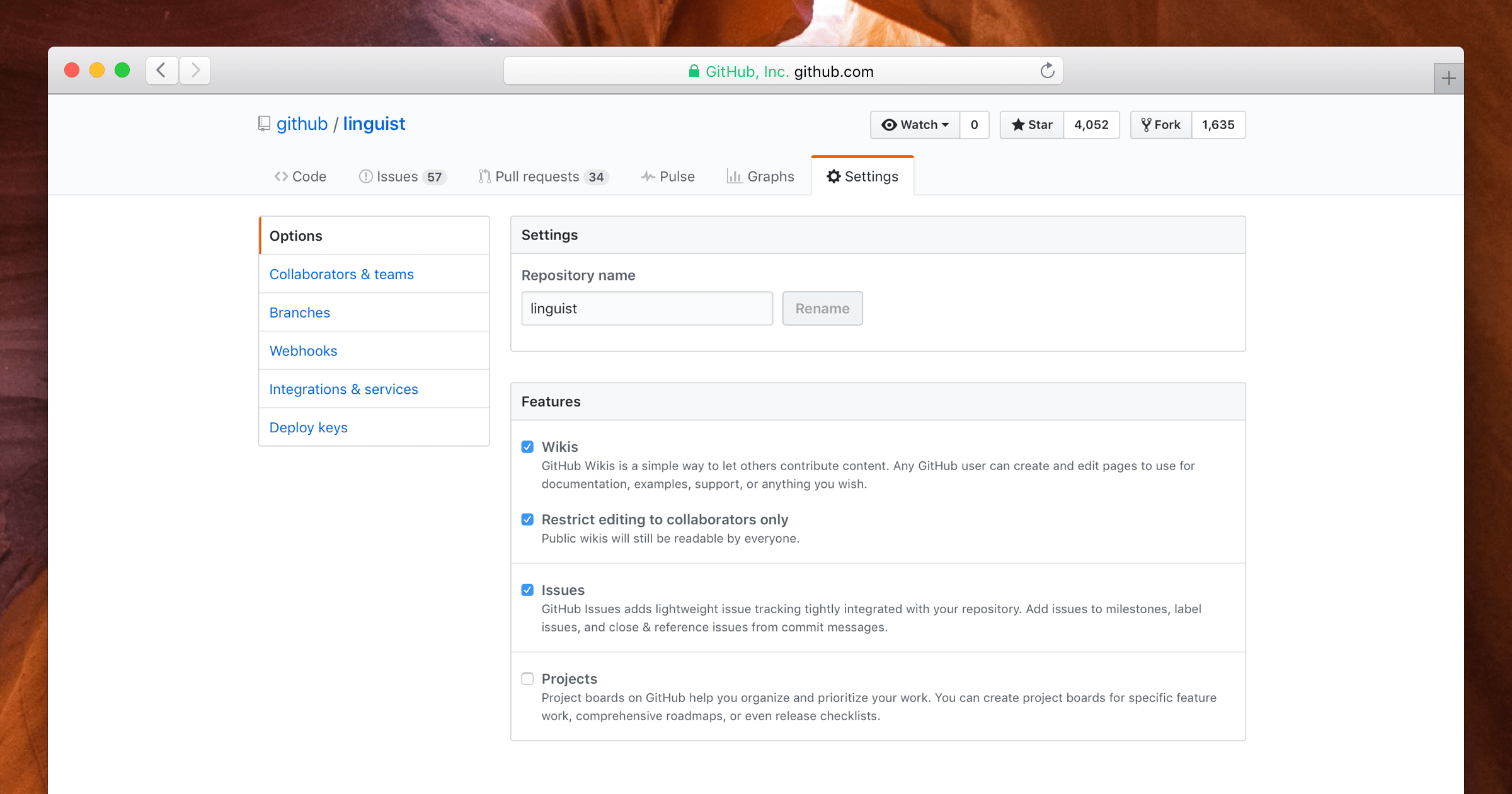
Task: Click the repository name input field
Action: coord(648,308)
